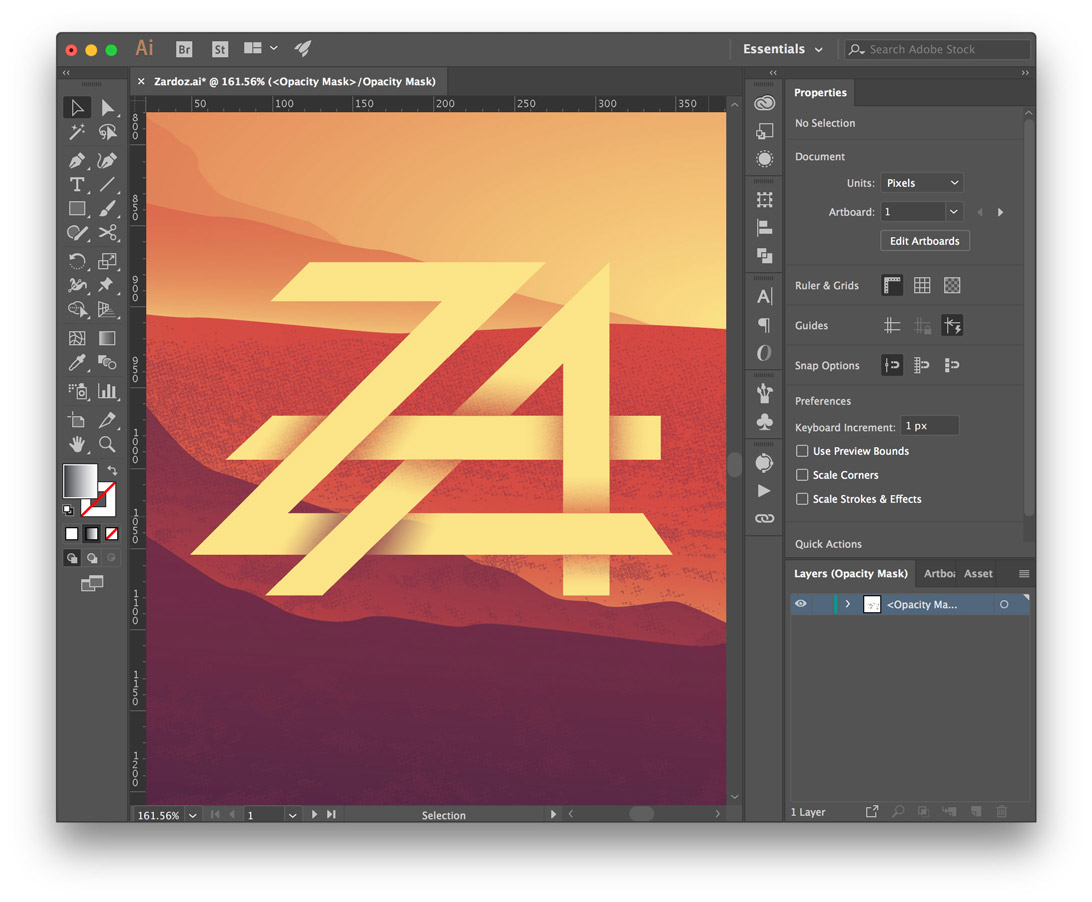Image resolution: width=1092 pixels, height=902 pixels.
Task: Select the Type tool
Action: tap(77, 185)
